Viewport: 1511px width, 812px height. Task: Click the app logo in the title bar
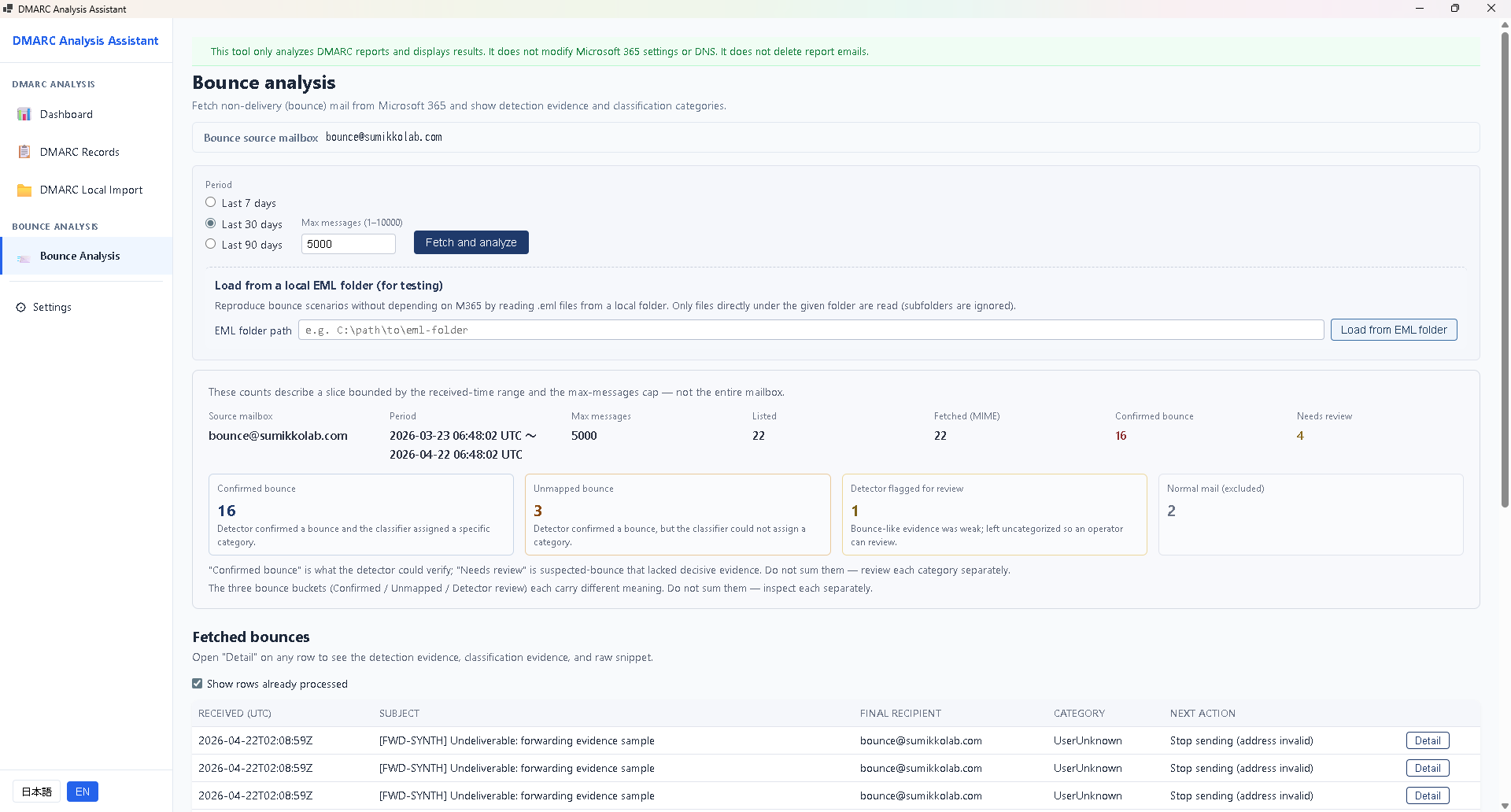click(x=8, y=9)
